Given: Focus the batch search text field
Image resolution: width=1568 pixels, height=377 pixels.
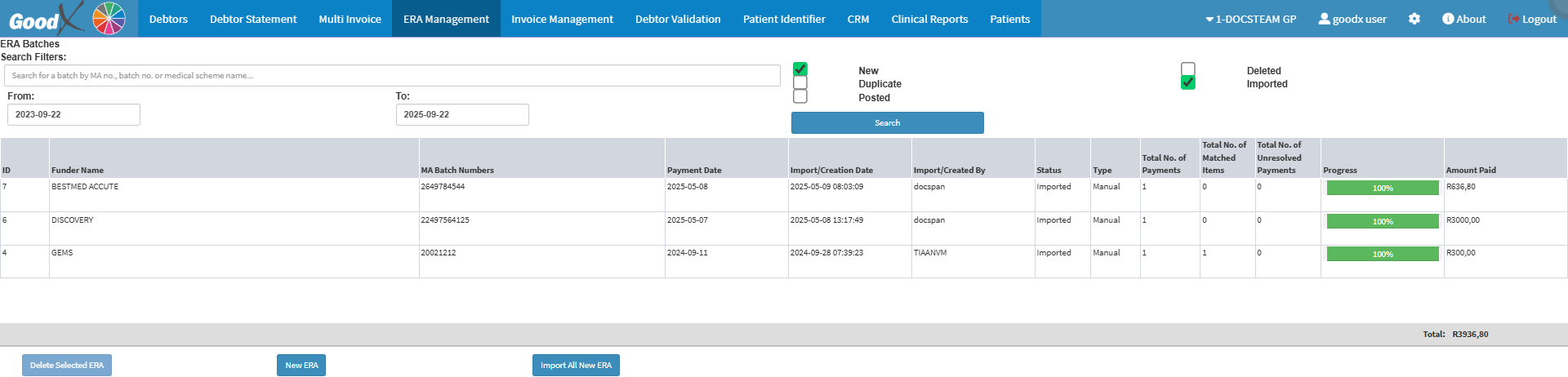Looking at the screenshot, I should (392, 76).
